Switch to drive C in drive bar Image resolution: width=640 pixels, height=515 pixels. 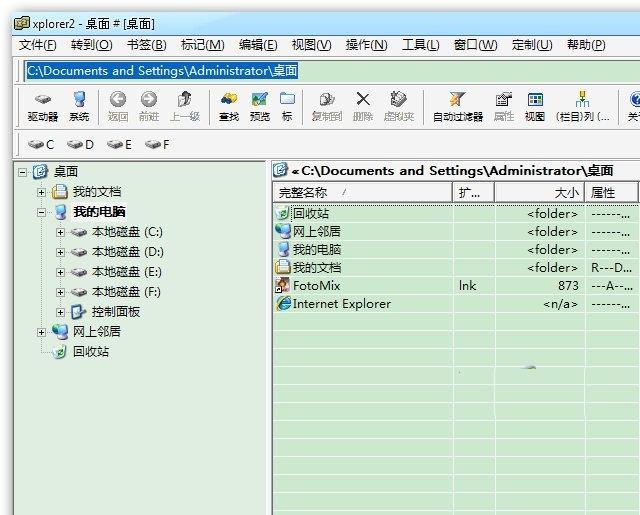pos(41,145)
